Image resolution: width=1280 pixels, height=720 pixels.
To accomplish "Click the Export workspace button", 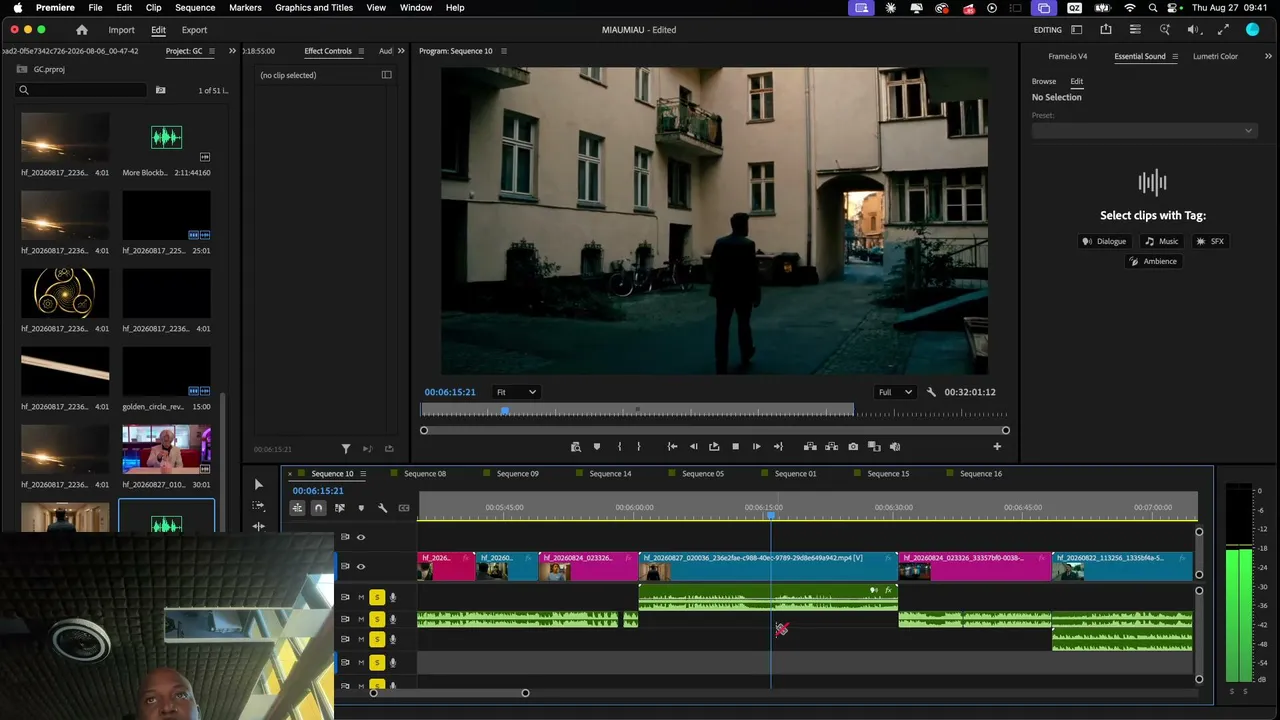I will pyautogui.click(x=194, y=30).
